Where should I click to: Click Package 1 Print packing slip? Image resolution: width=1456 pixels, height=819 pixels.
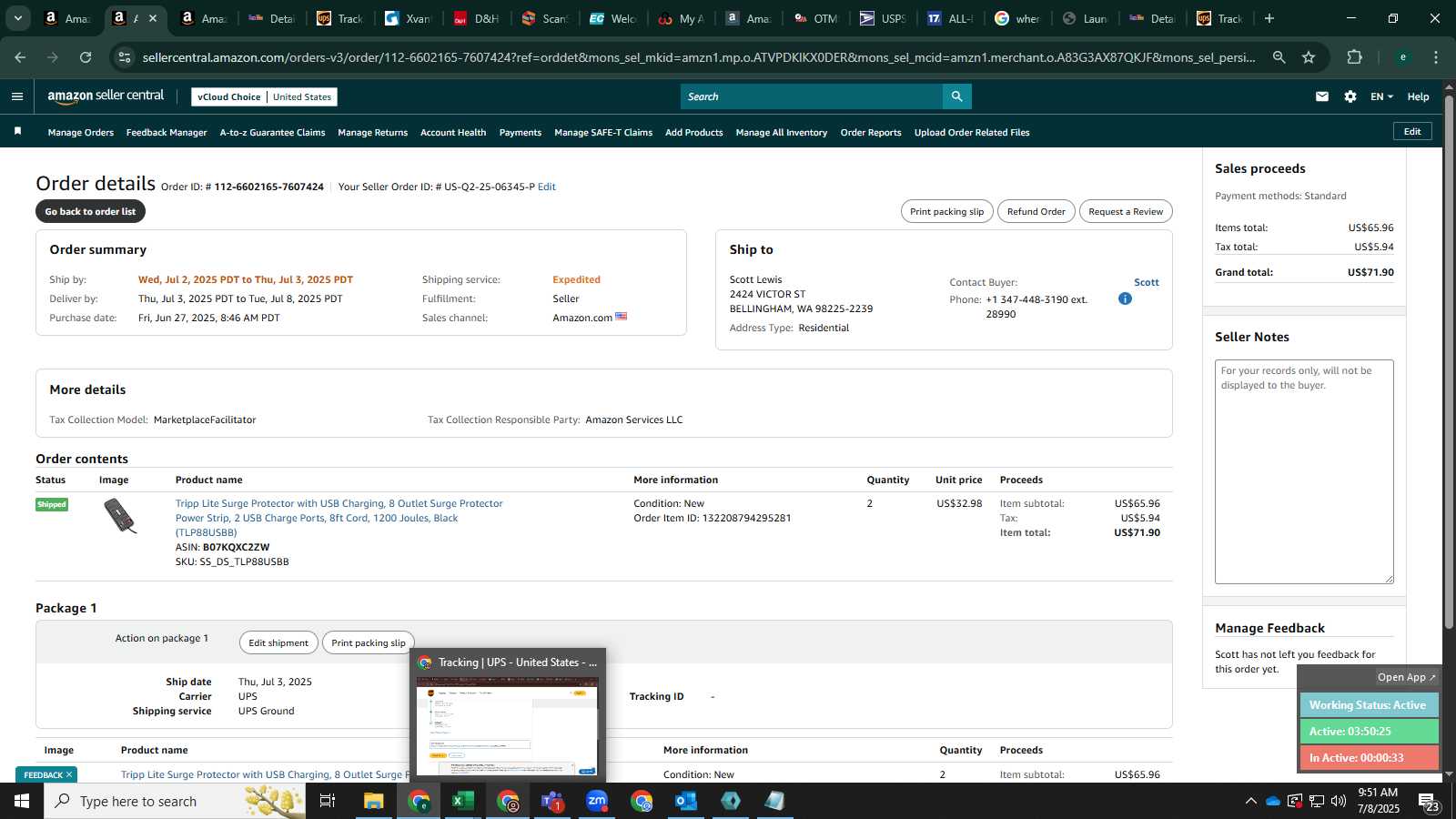[x=369, y=642]
